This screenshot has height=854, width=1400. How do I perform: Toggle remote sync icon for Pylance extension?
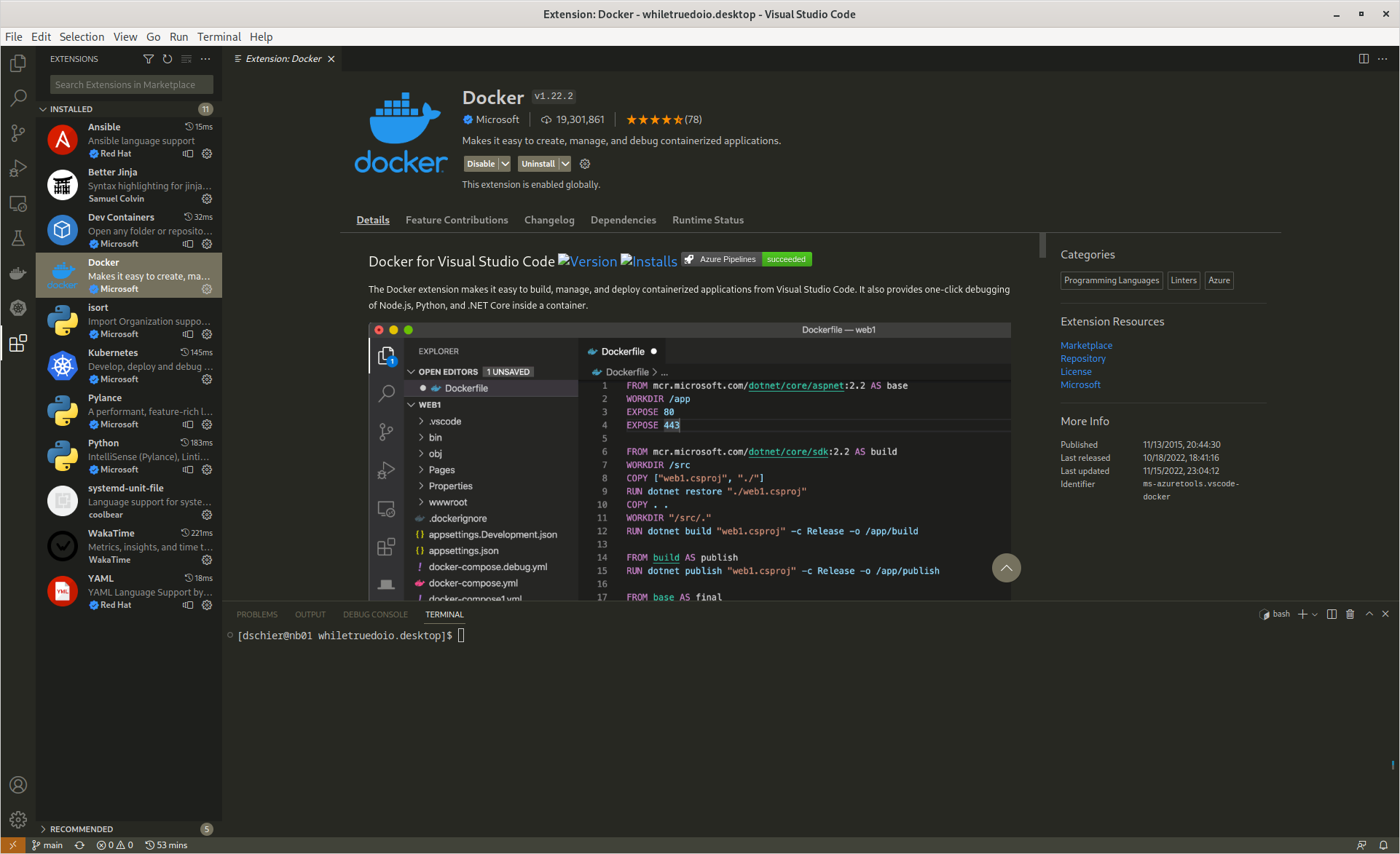tap(188, 424)
